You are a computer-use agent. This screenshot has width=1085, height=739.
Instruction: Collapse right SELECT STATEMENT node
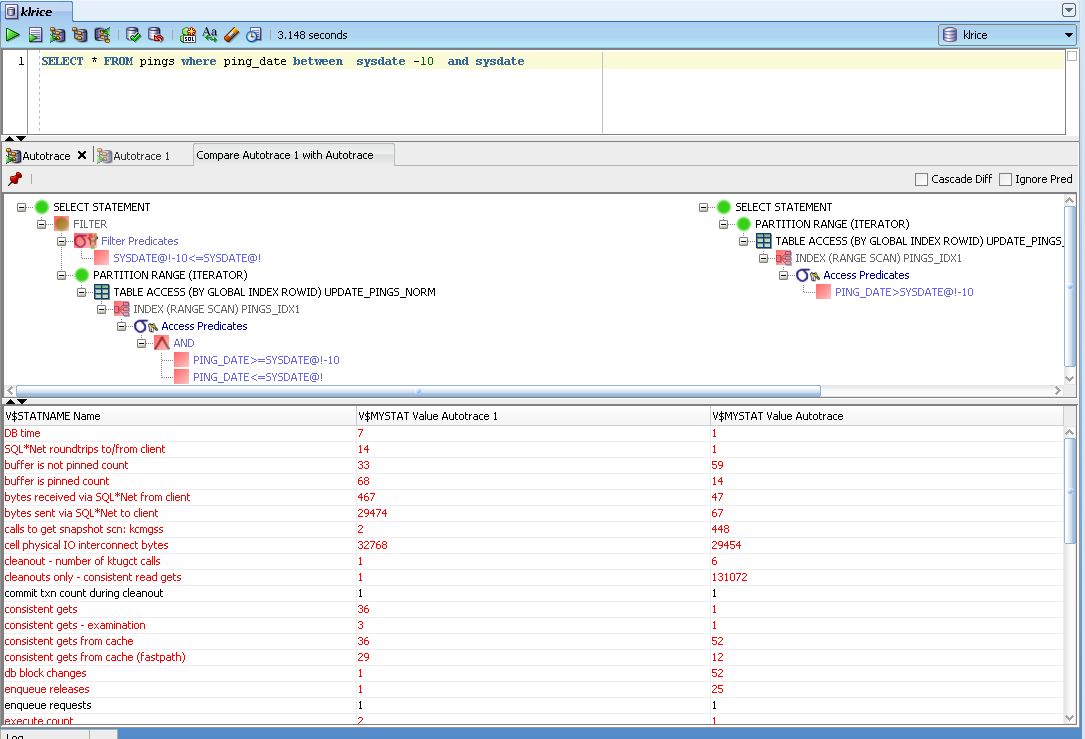704,207
